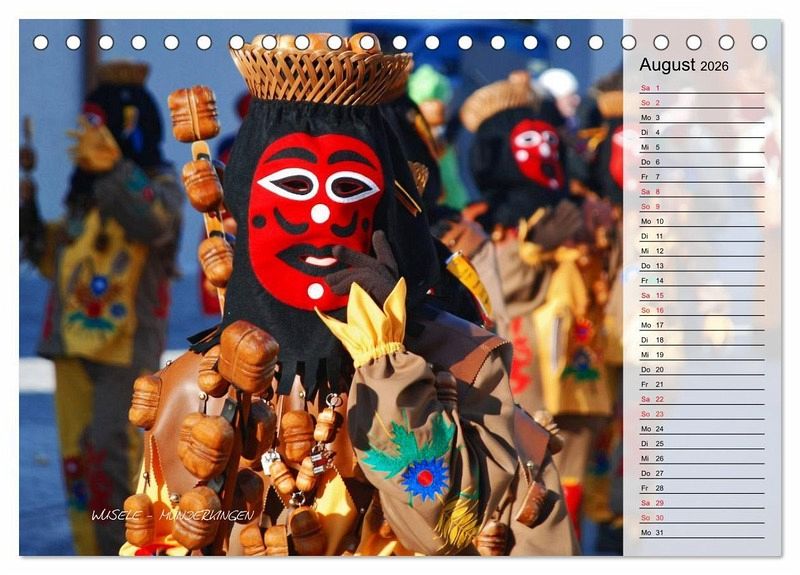
Task: Select the "Di 11" calendar row
Action: click(702, 236)
